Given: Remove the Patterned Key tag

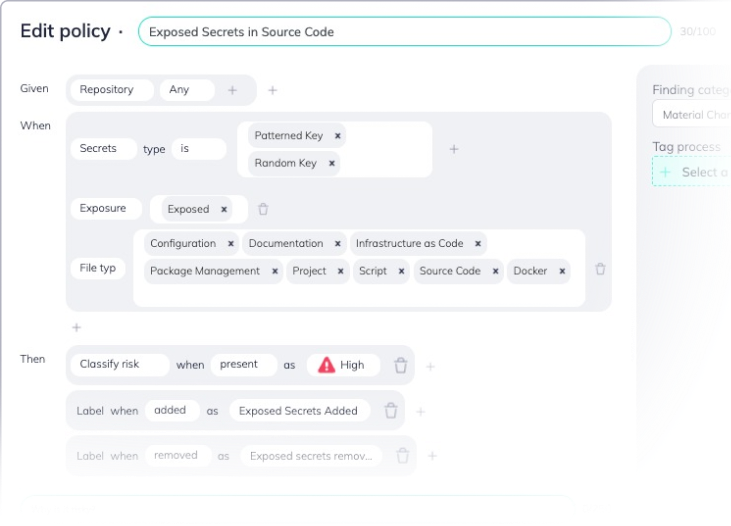Looking at the screenshot, I should (x=338, y=136).
